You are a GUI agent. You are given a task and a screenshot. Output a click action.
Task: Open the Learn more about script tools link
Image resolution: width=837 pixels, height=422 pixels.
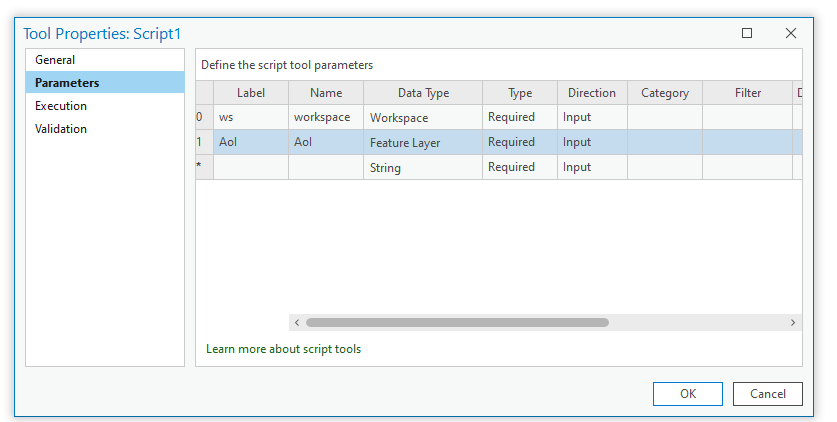tap(283, 349)
